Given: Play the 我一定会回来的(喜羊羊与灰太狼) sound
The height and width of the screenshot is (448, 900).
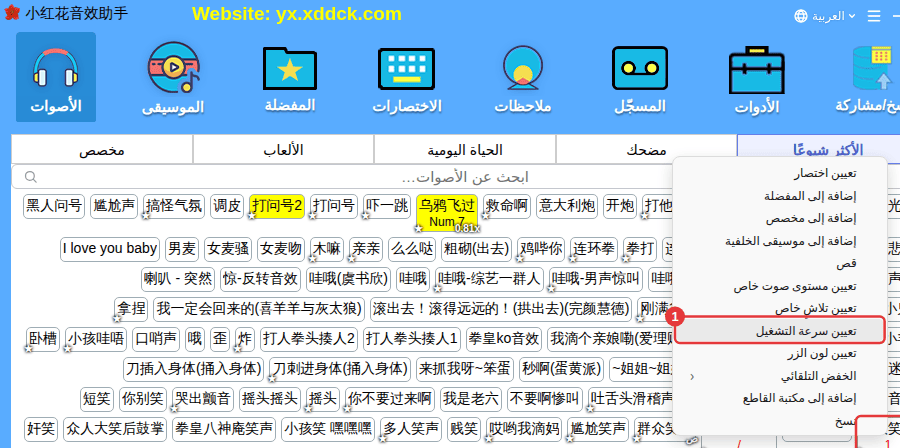Looking at the screenshot, I should (259, 310).
